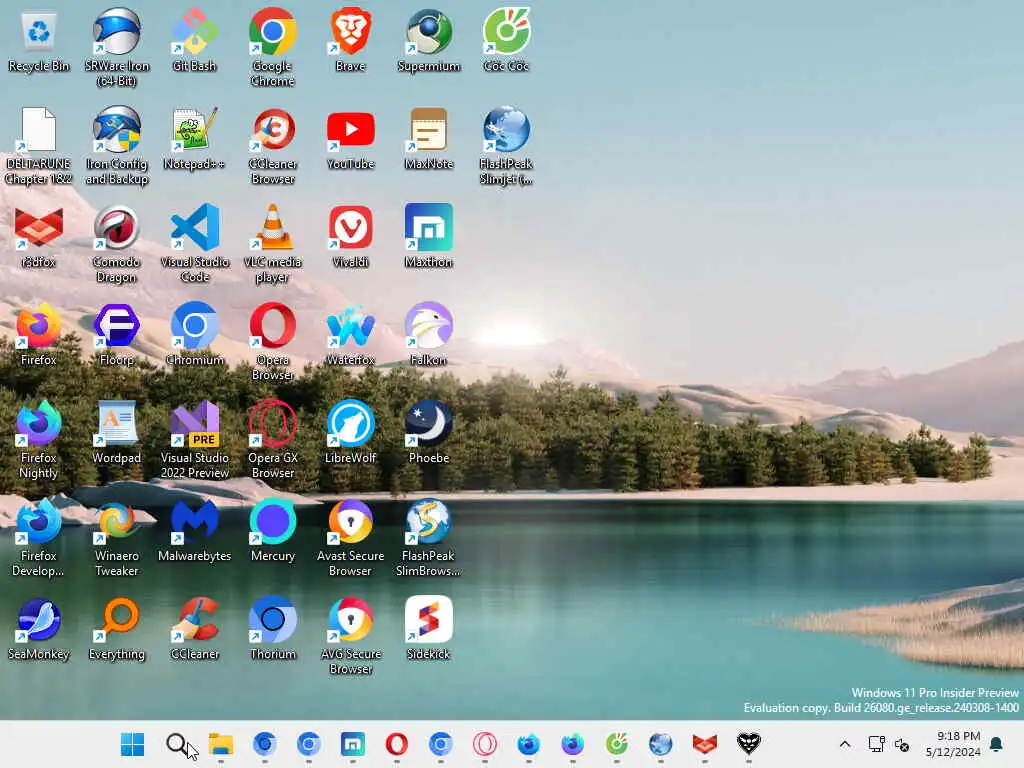Select the SeaMonkey desktop shortcut
Image resolution: width=1024 pixels, height=768 pixels.
point(39,628)
